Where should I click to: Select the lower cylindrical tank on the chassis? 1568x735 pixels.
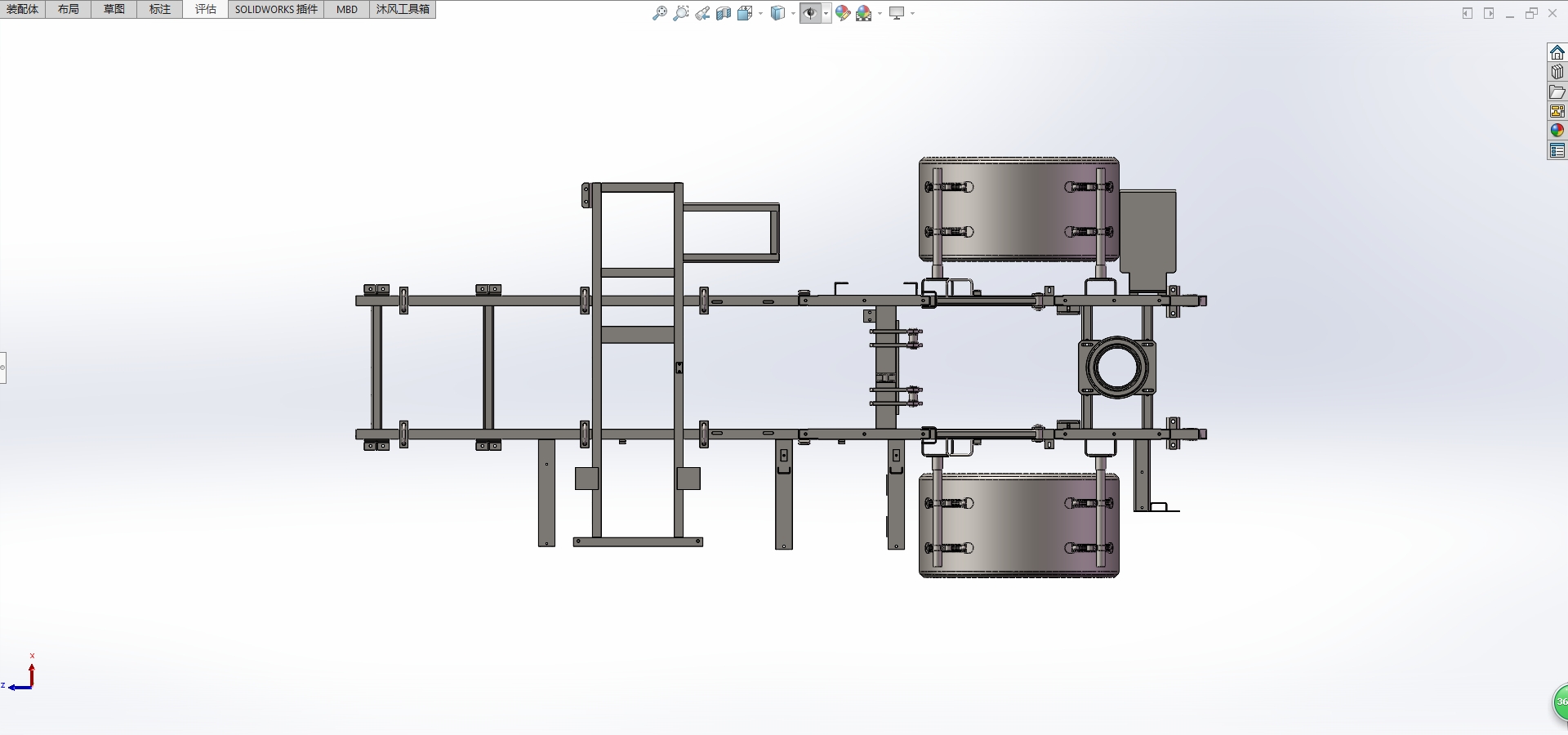[1019, 525]
